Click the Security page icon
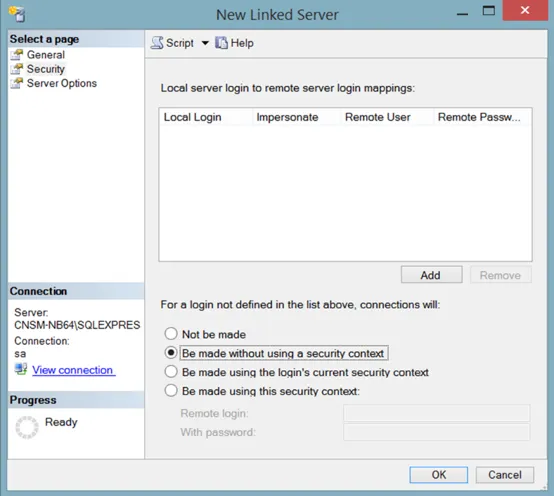 point(17,69)
